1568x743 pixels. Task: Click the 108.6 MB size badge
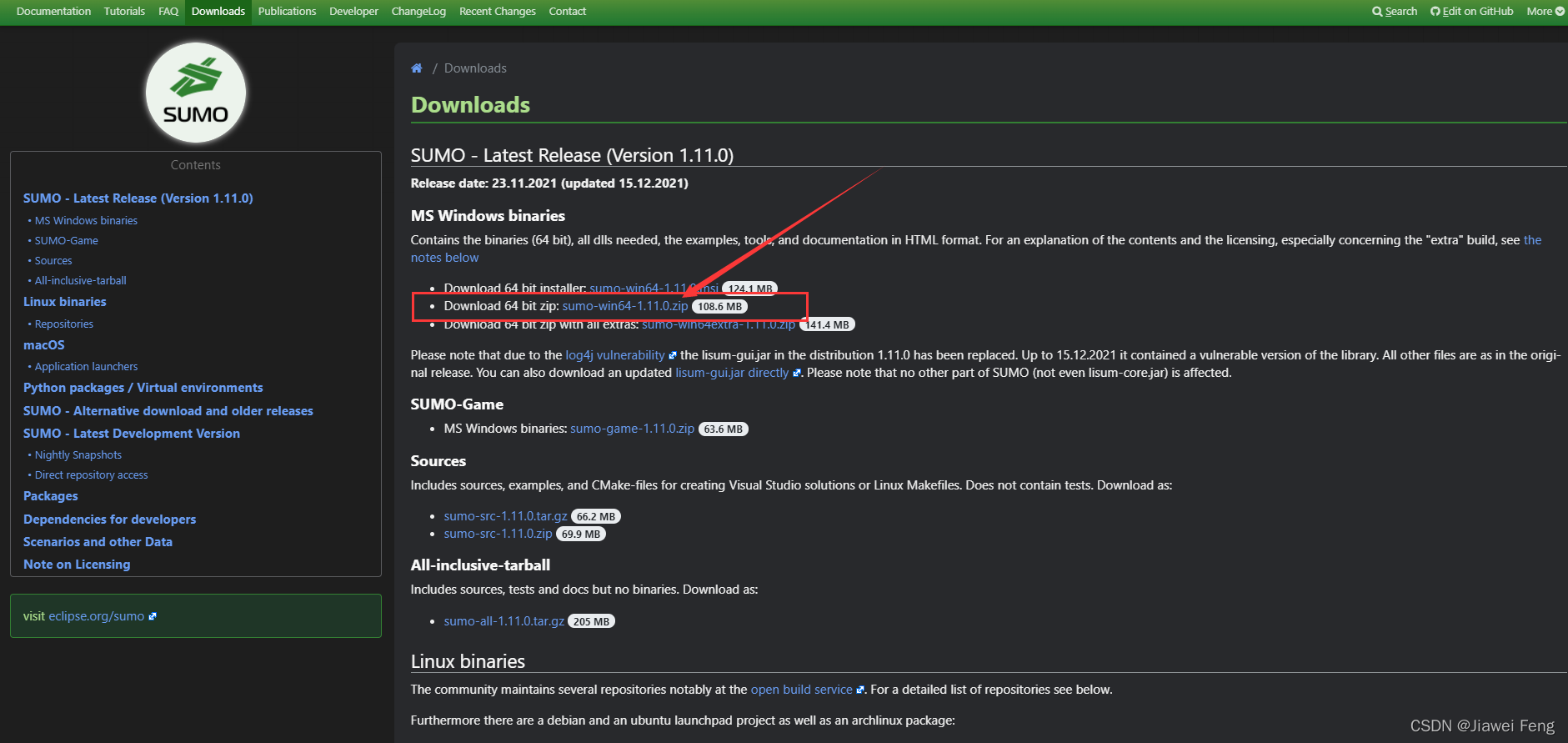point(719,307)
